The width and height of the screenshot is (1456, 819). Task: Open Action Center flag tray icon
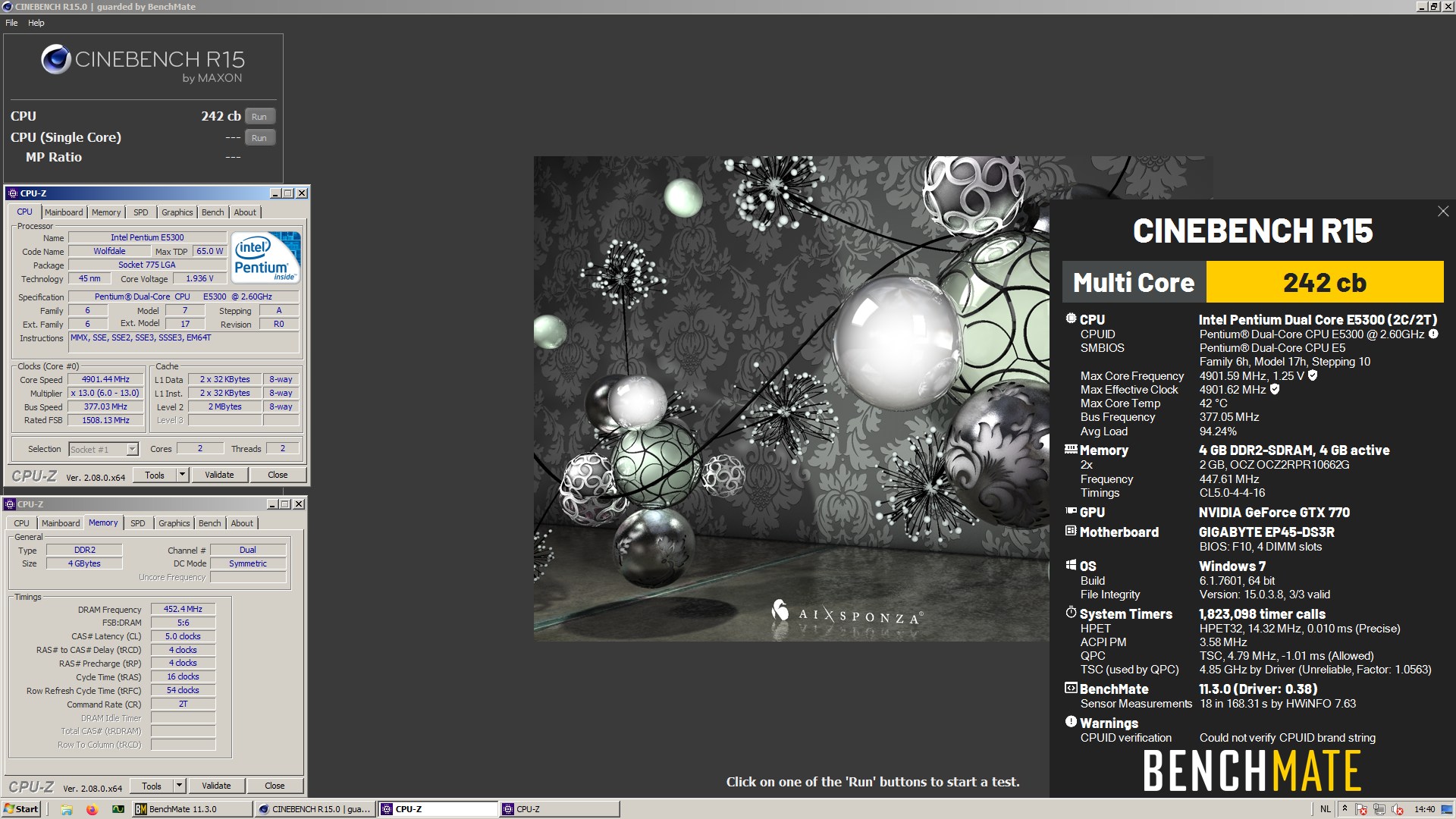coord(1361,810)
